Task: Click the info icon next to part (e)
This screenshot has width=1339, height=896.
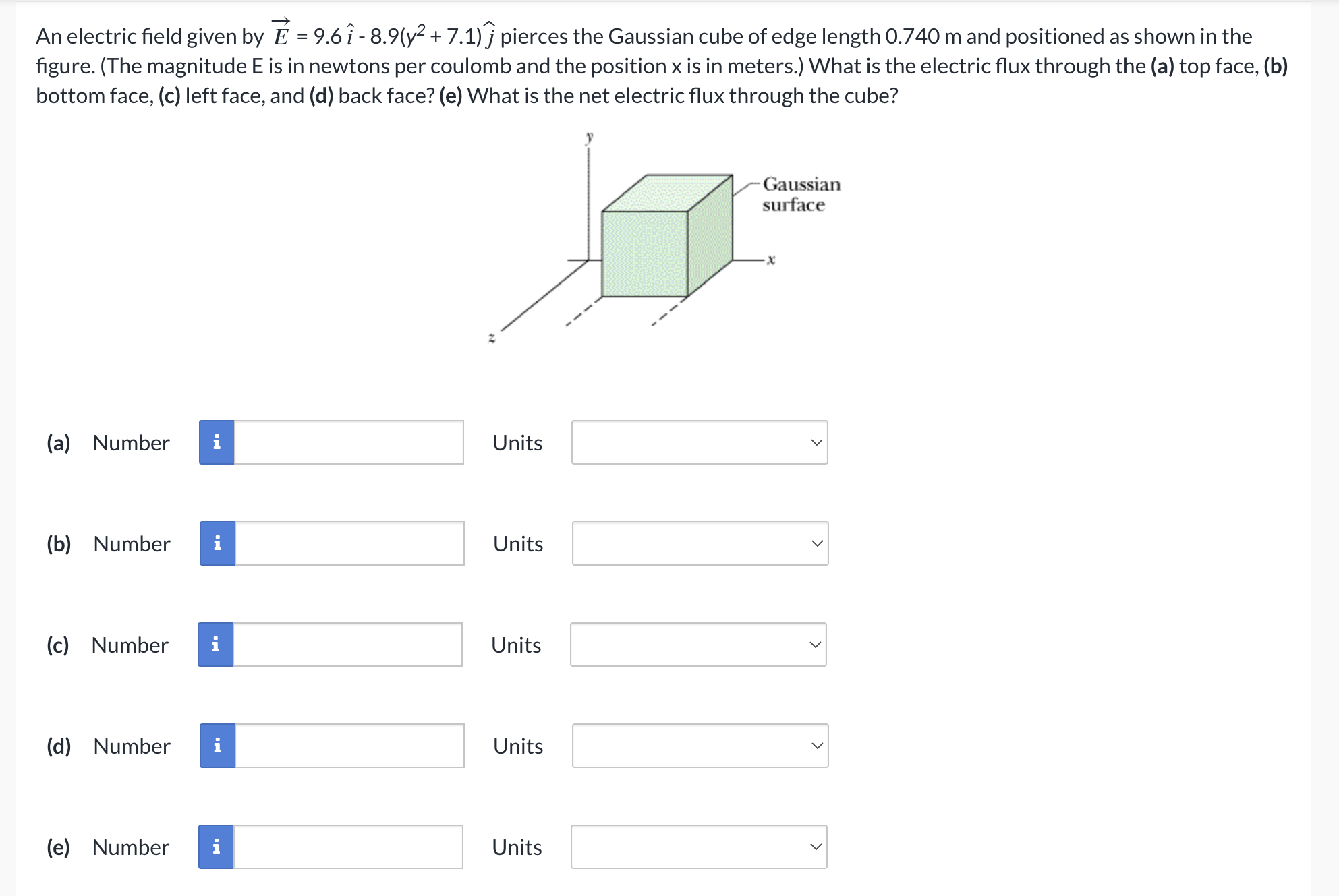Action: [216, 847]
